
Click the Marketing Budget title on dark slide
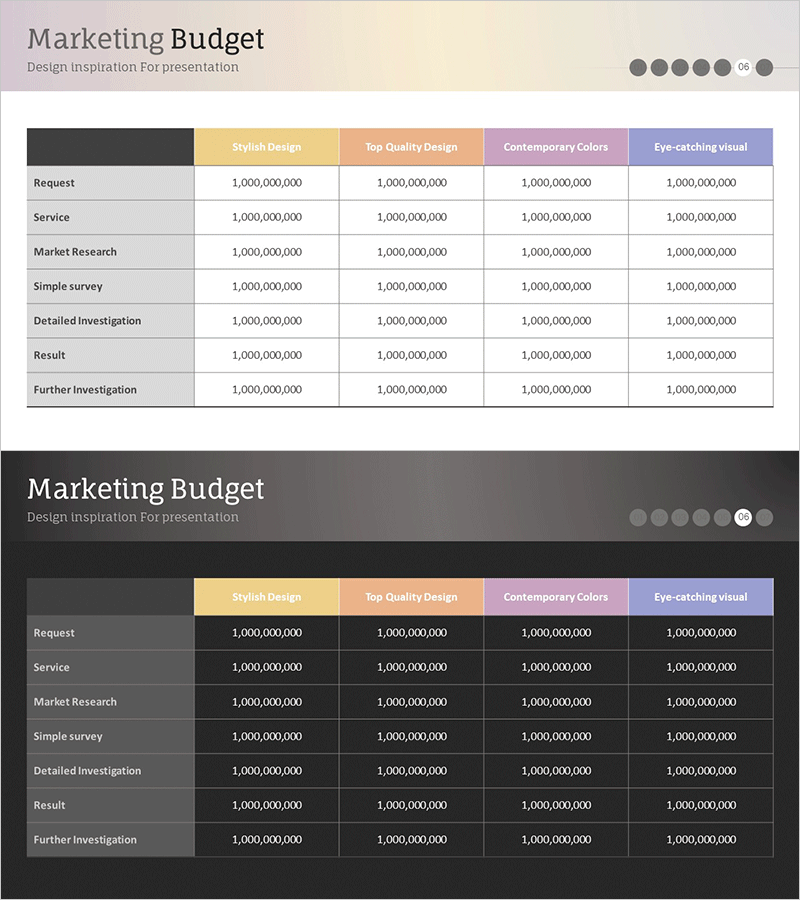coord(146,489)
